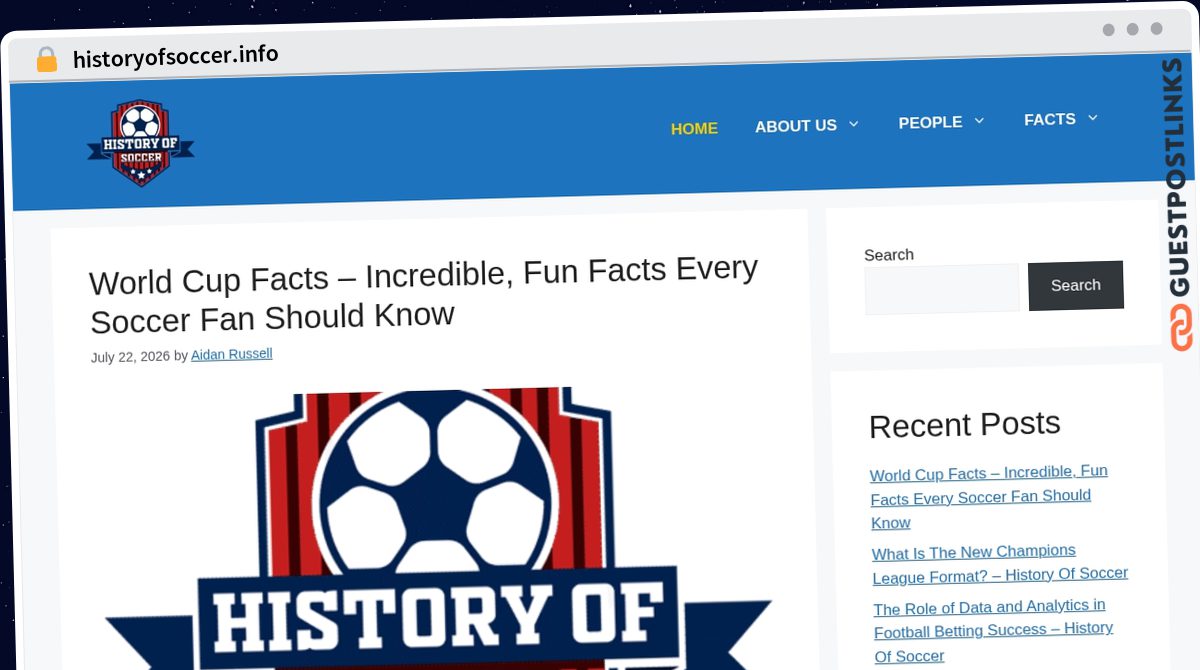1200x670 pixels.
Task: Open Role of Data and Analytics post
Action: point(993,631)
